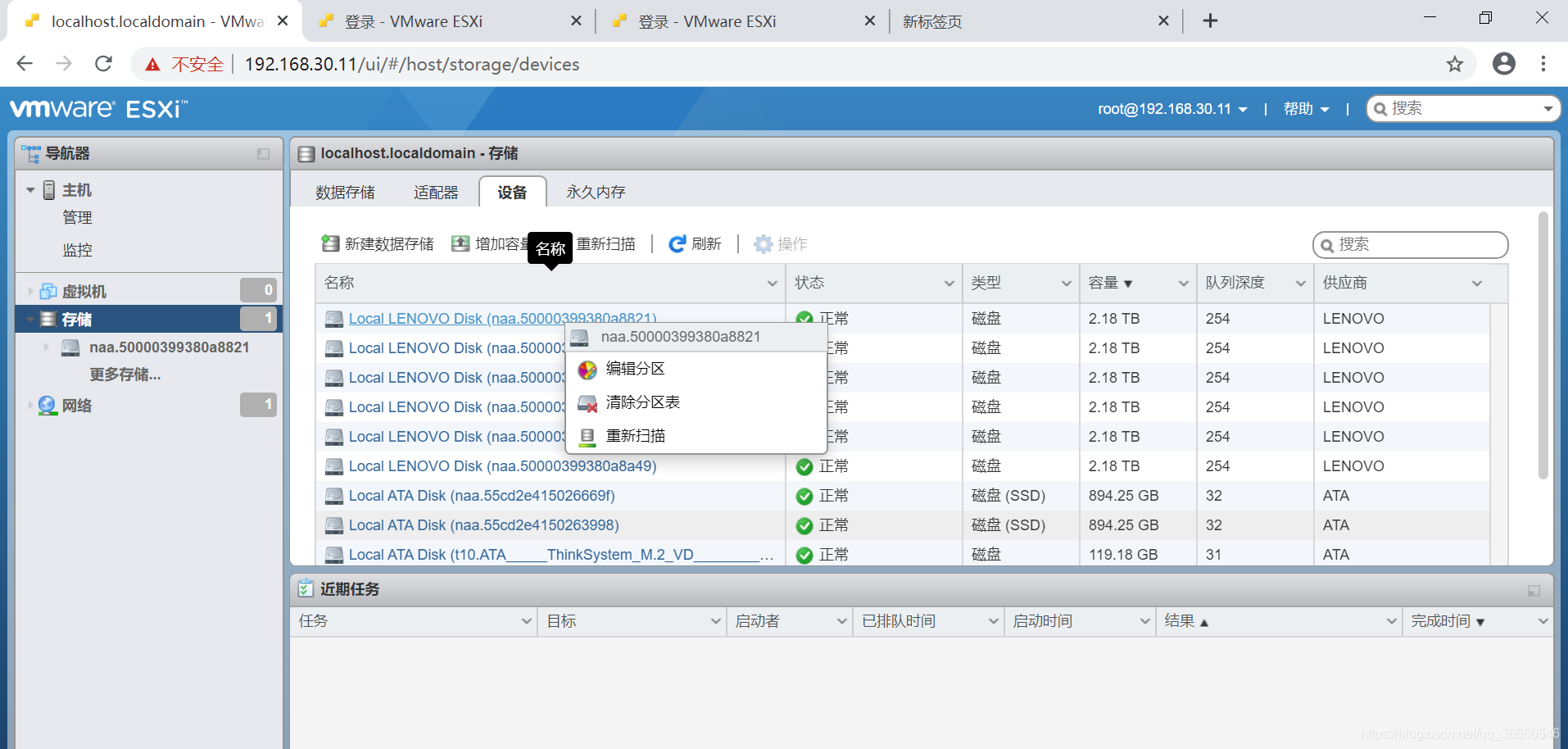Click the Navigator panel minimize icon
1568x749 pixels.
pyautogui.click(x=263, y=153)
